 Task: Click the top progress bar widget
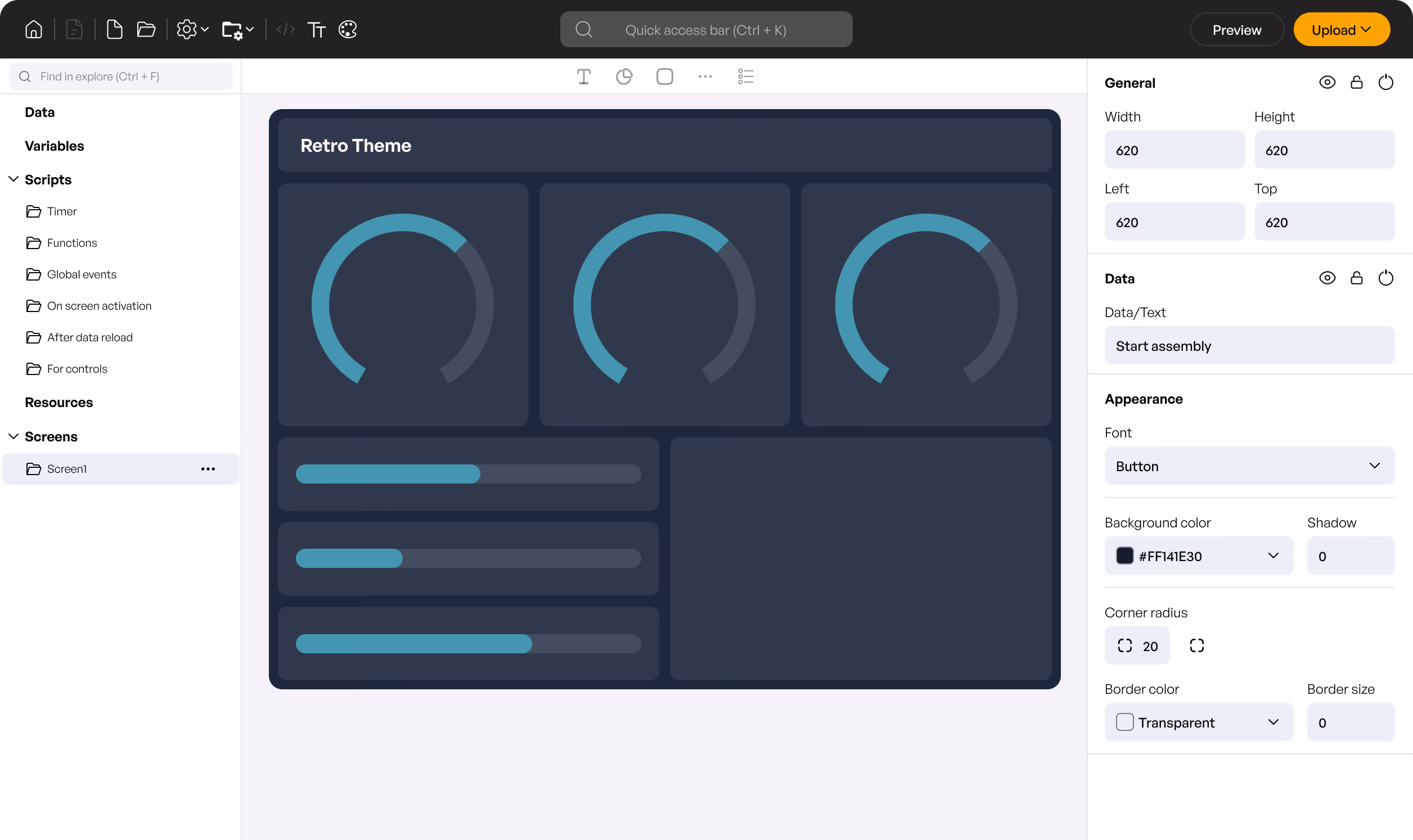point(468,474)
